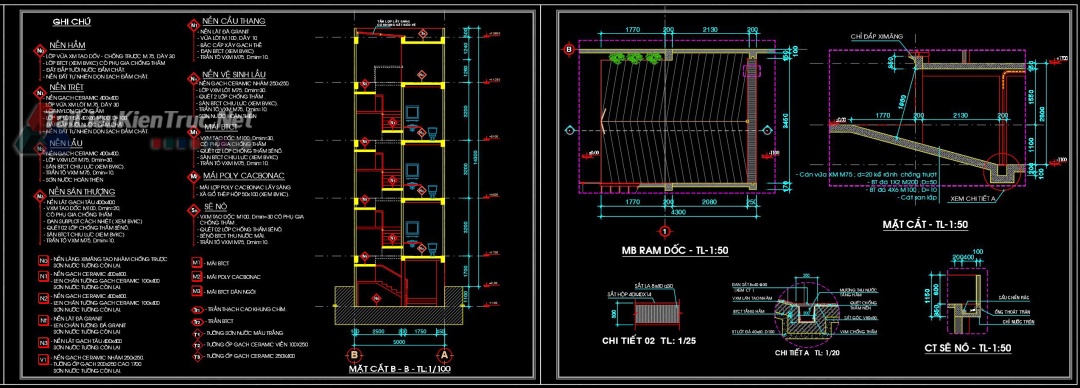Select the M2 legend box for Mái Poly Cacbonac
Viewport: 1080px width, 388px height.
[196, 276]
